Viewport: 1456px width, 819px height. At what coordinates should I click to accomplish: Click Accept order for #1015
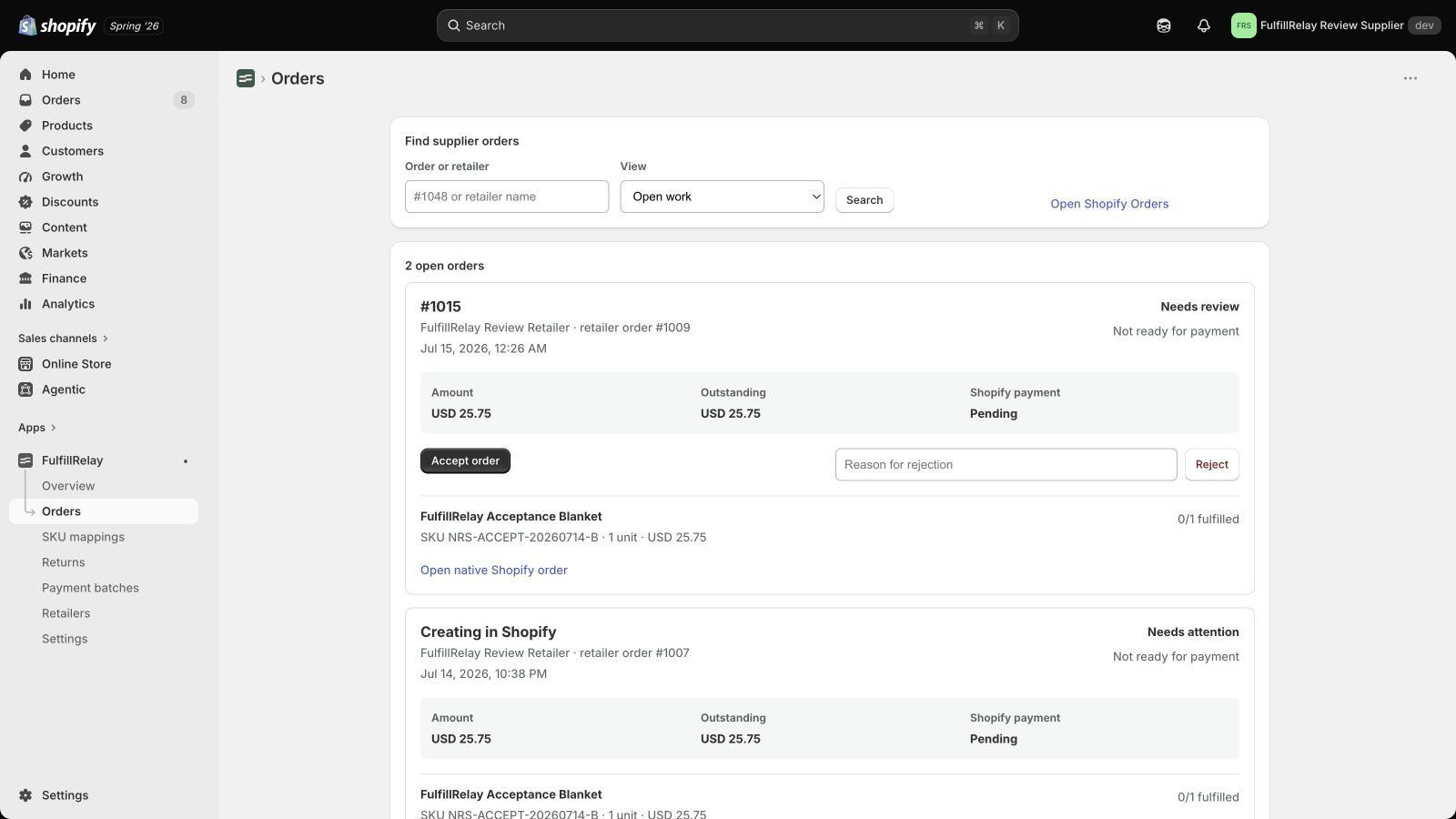(x=465, y=460)
